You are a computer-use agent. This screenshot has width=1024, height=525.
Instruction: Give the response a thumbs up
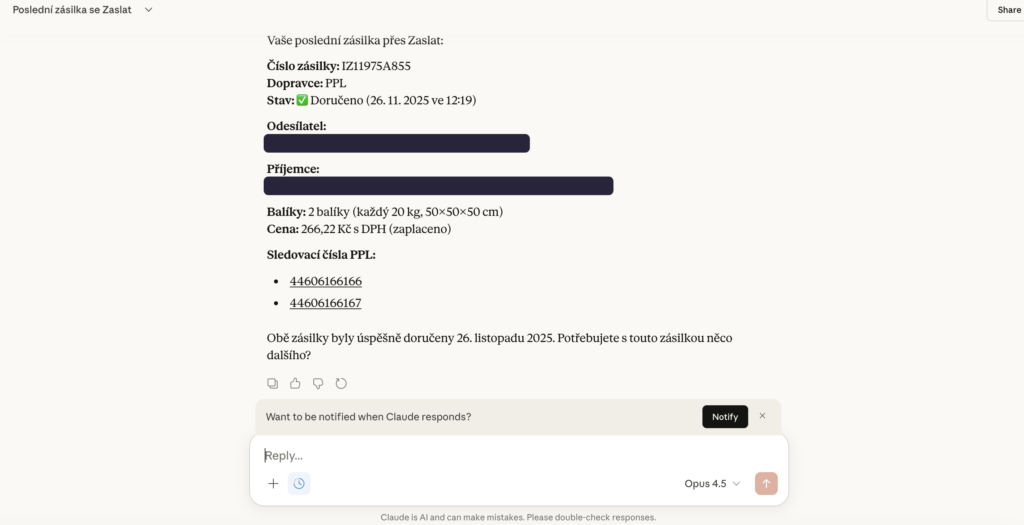click(x=295, y=383)
